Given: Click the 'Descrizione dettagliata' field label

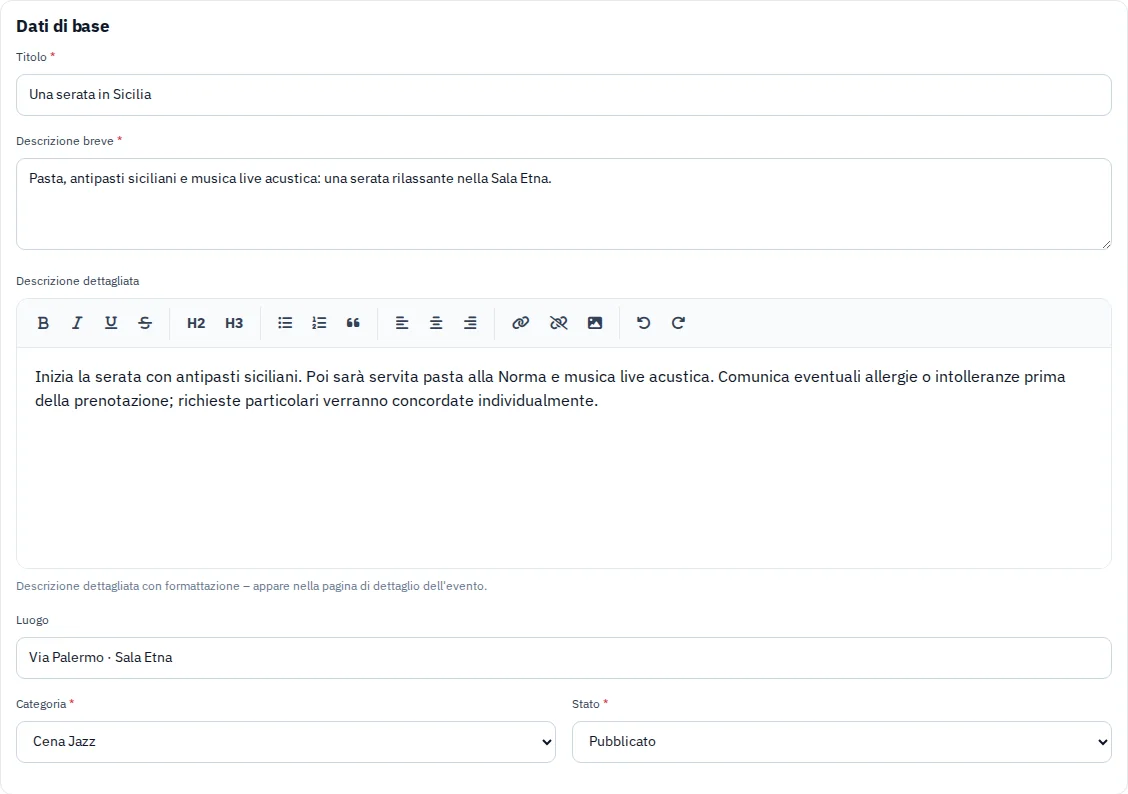Looking at the screenshot, I should click(x=78, y=281).
